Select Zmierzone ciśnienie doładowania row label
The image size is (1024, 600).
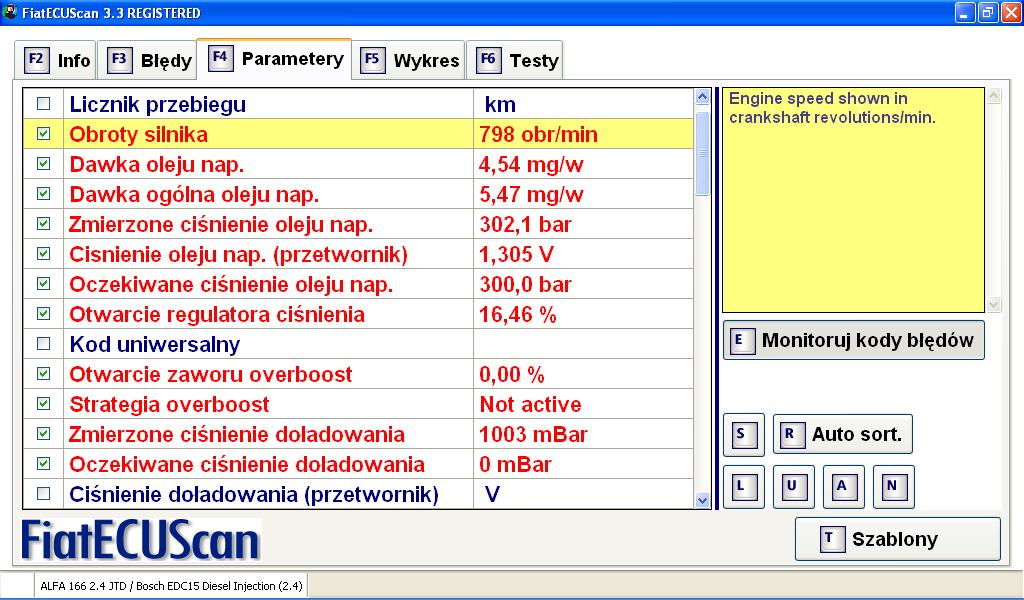click(236, 435)
